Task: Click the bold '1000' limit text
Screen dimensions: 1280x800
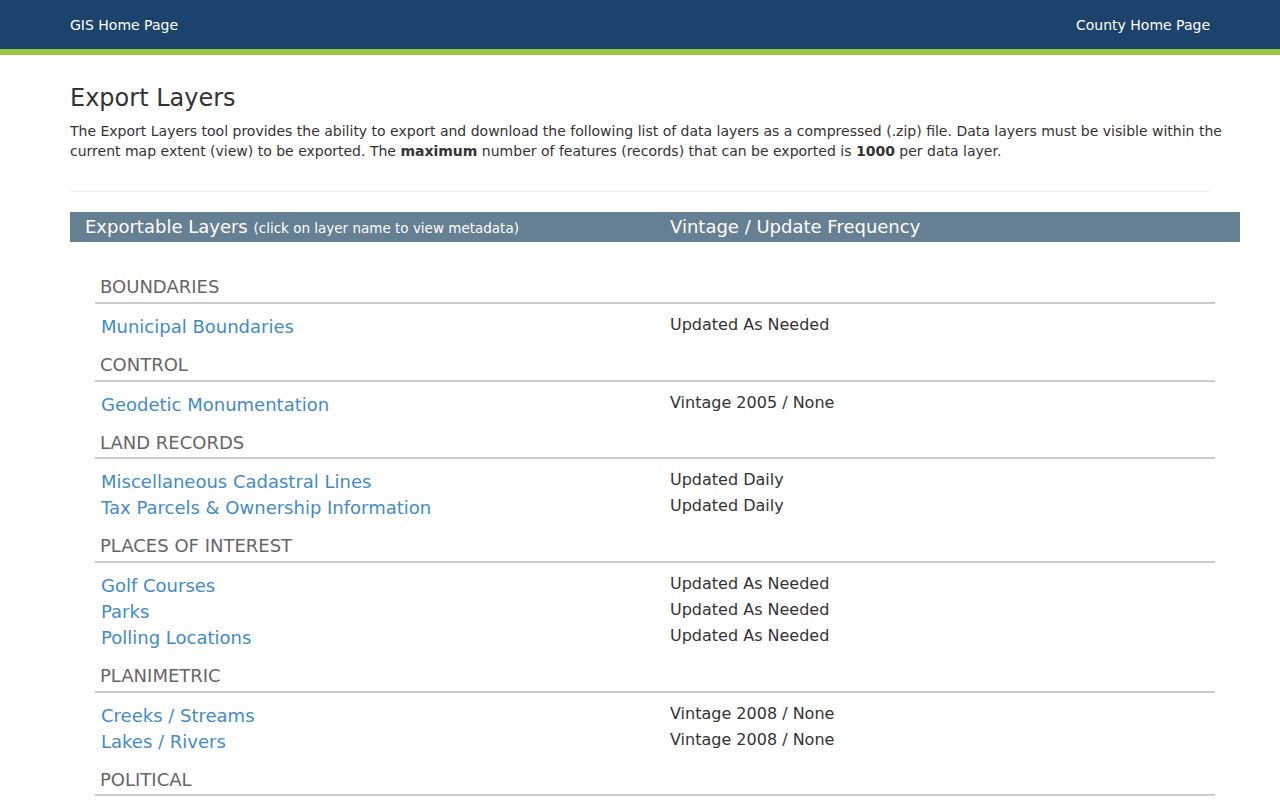Action: coord(875,151)
